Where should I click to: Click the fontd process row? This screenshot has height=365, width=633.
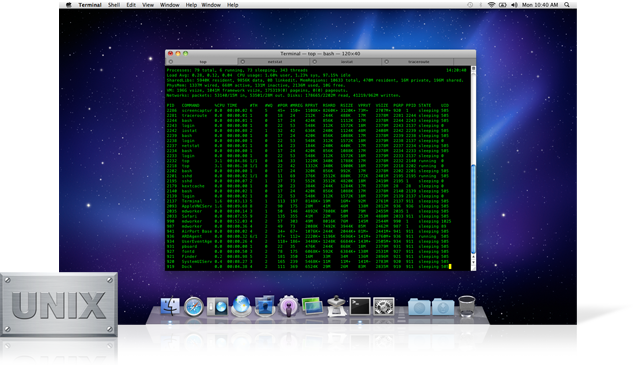[x=308, y=252]
